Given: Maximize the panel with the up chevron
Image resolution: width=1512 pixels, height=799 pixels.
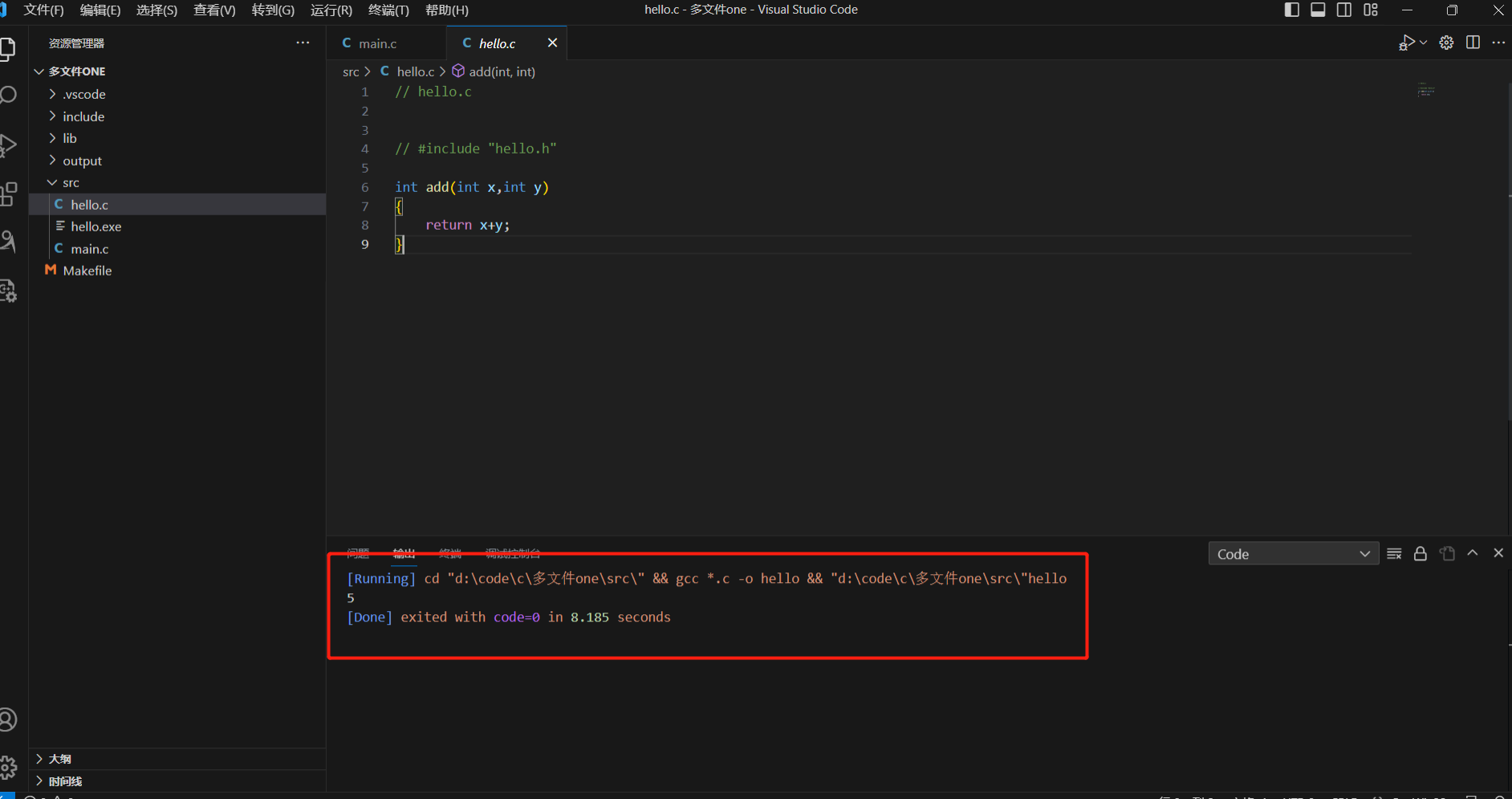Looking at the screenshot, I should [x=1473, y=553].
